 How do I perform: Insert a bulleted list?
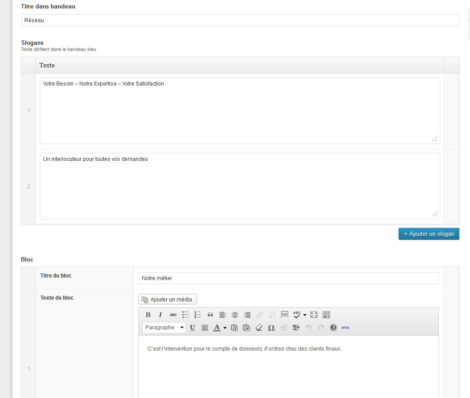185,315
